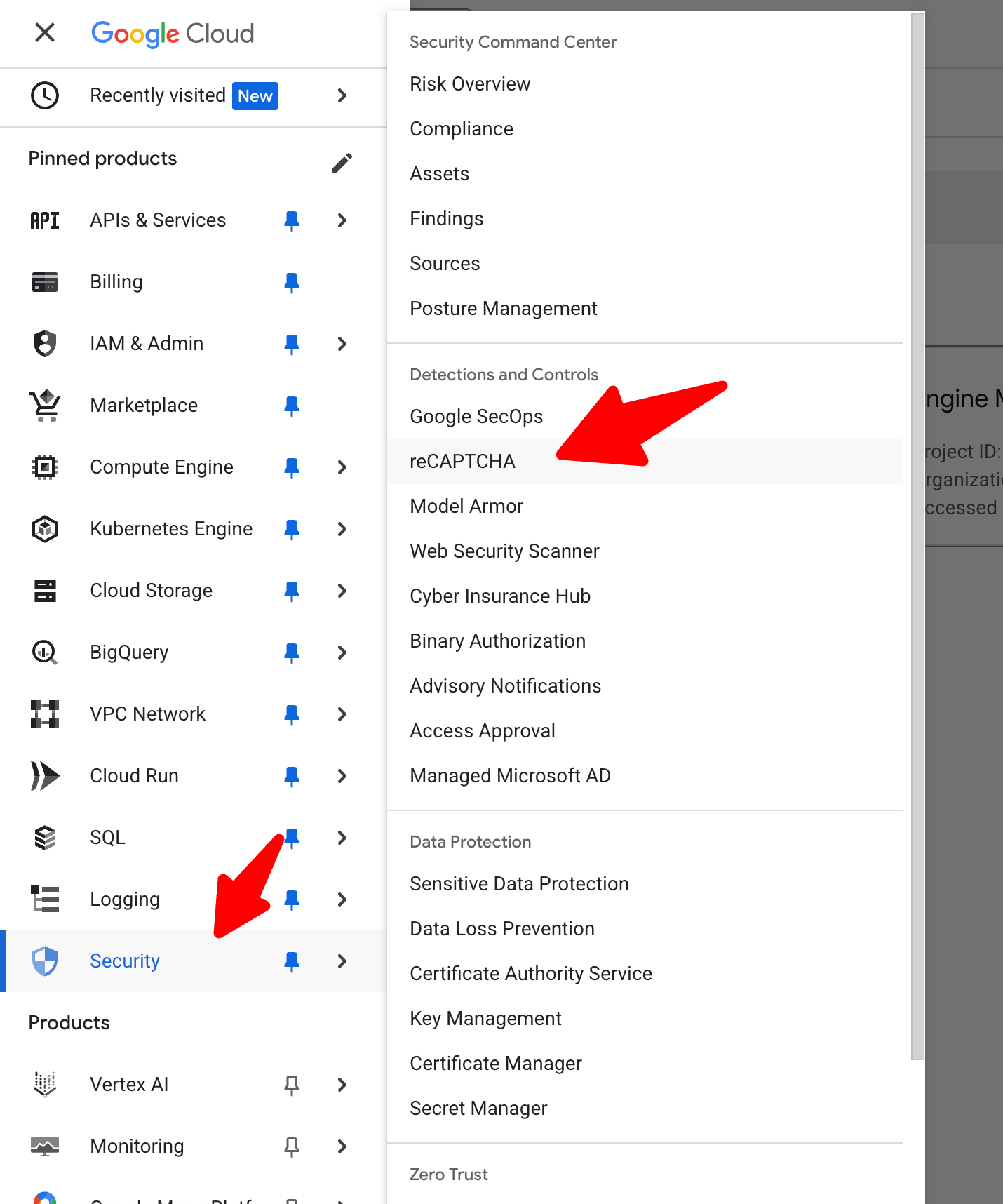The height and width of the screenshot is (1204, 1003).
Task: Click the Billing card icon
Action: click(x=45, y=282)
